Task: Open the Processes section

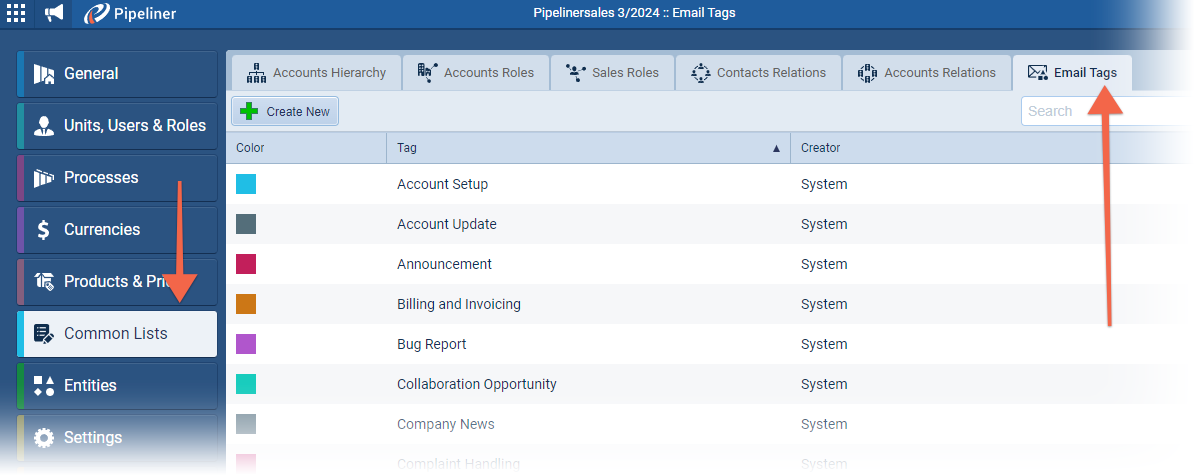Action: pos(117,178)
